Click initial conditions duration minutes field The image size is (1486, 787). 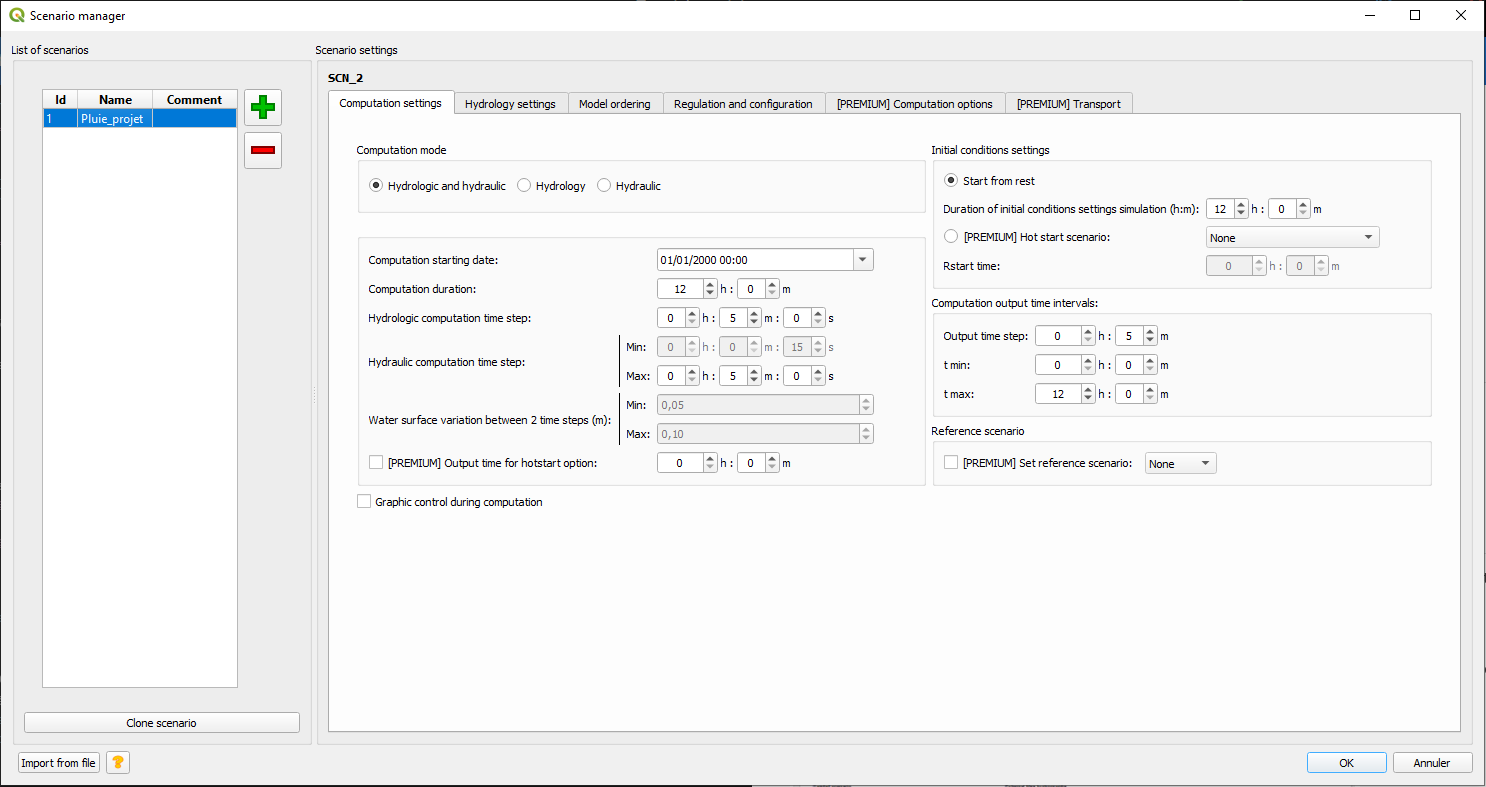click(1281, 209)
